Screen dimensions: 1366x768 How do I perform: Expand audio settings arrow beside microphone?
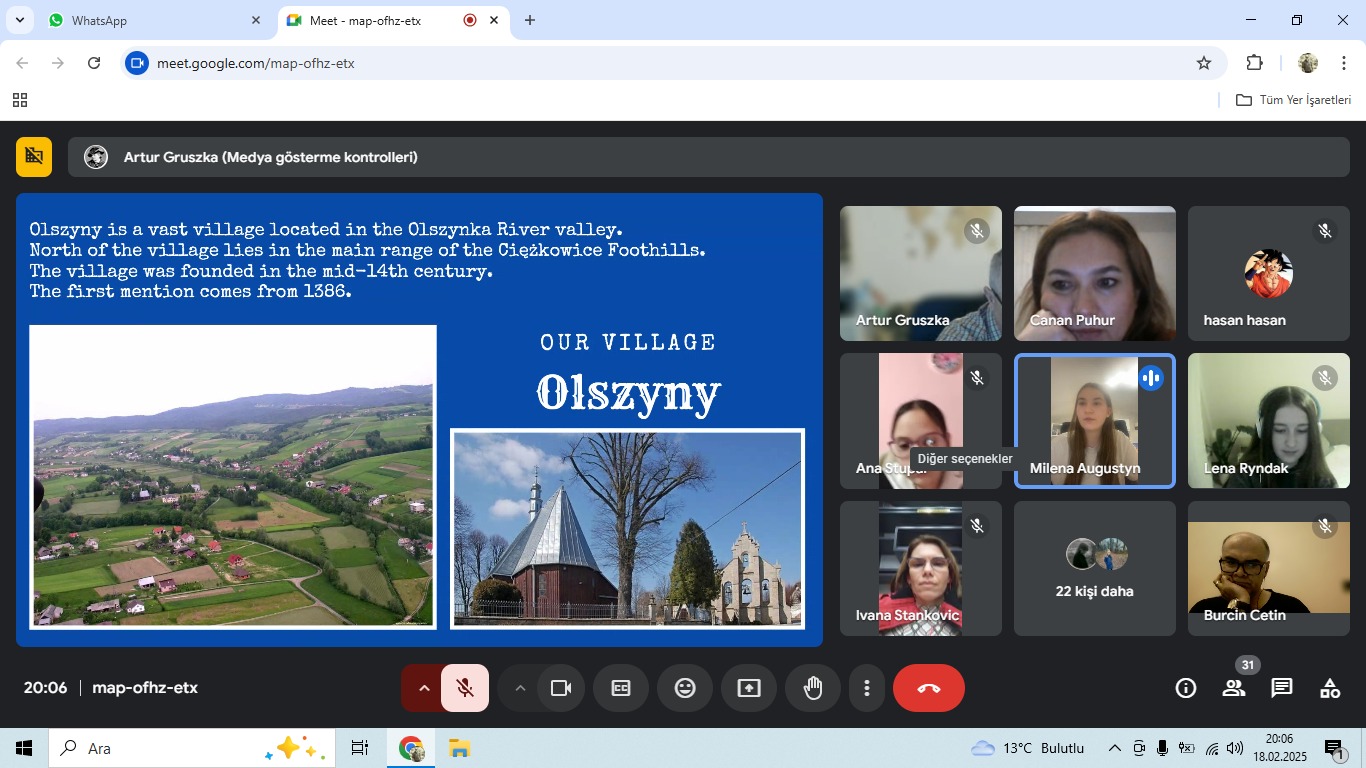pyautogui.click(x=424, y=688)
